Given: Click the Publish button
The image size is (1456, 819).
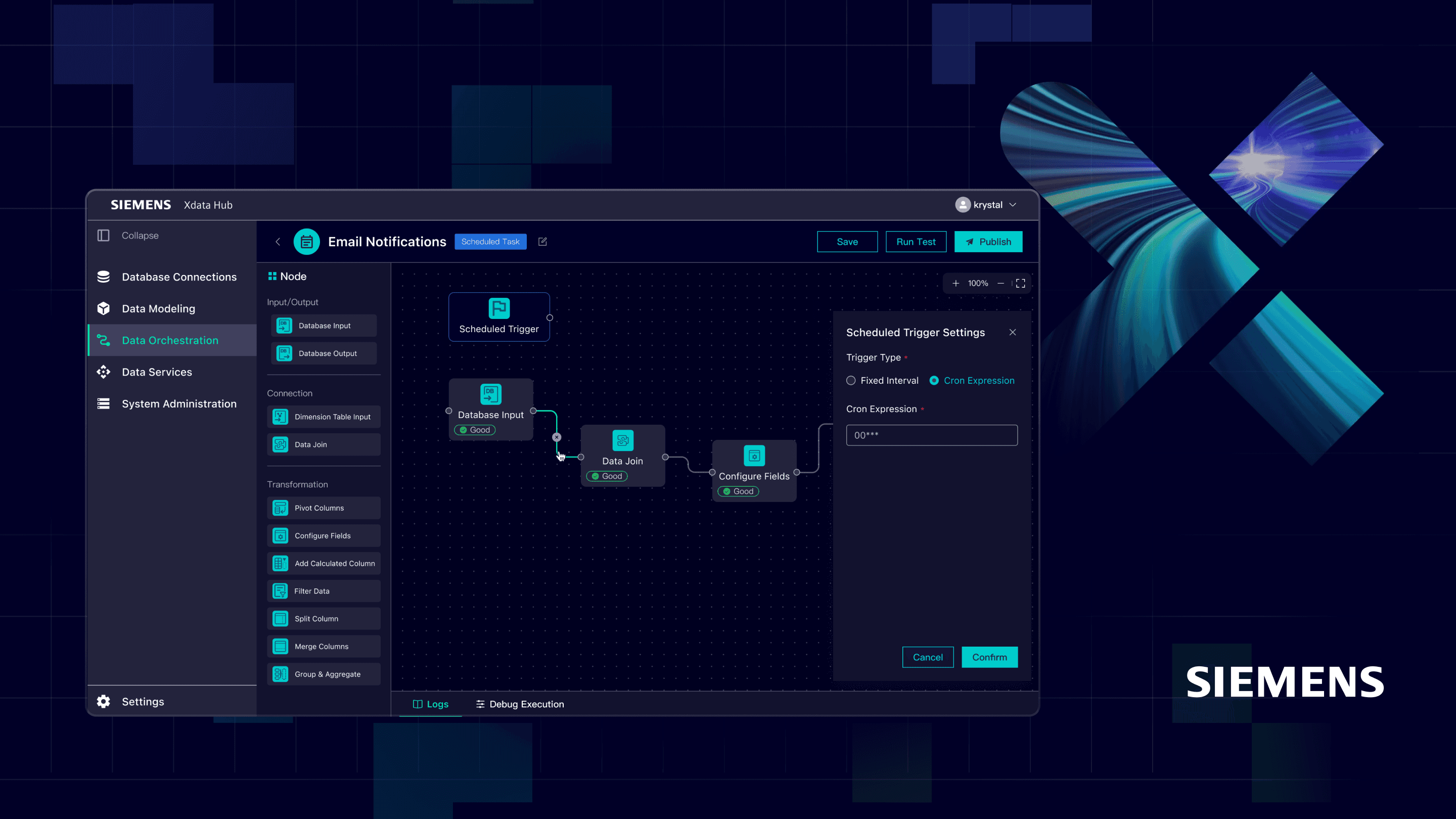Looking at the screenshot, I should [x=988, y=242].
